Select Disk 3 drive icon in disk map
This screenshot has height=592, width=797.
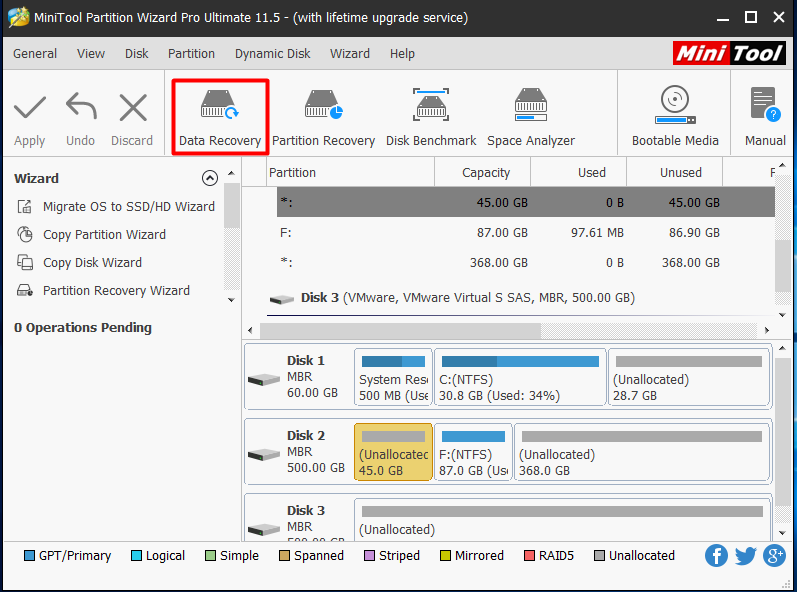coord(264,529)
